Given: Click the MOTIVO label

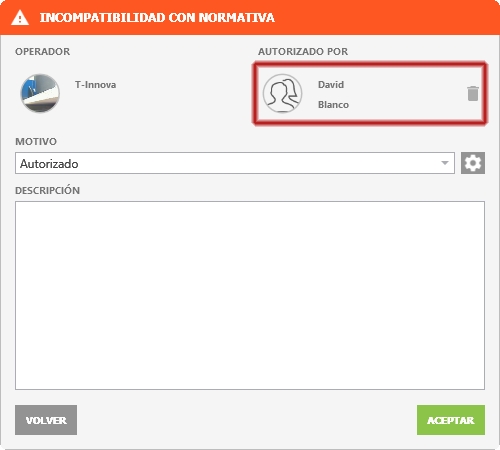Looking at the screenshot, I should (36, 142).
